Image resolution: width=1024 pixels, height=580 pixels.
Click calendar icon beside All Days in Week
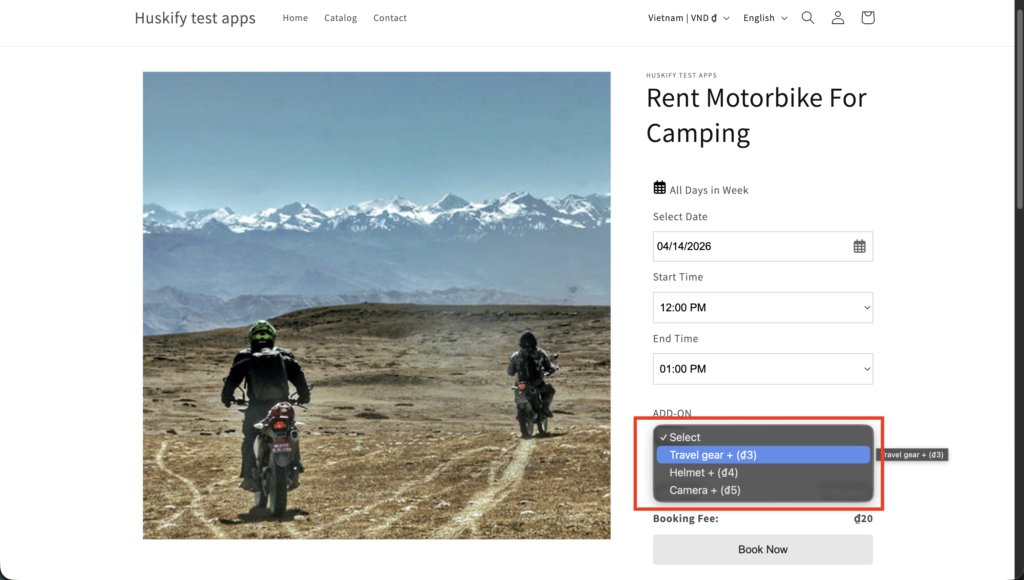[659, 188]
